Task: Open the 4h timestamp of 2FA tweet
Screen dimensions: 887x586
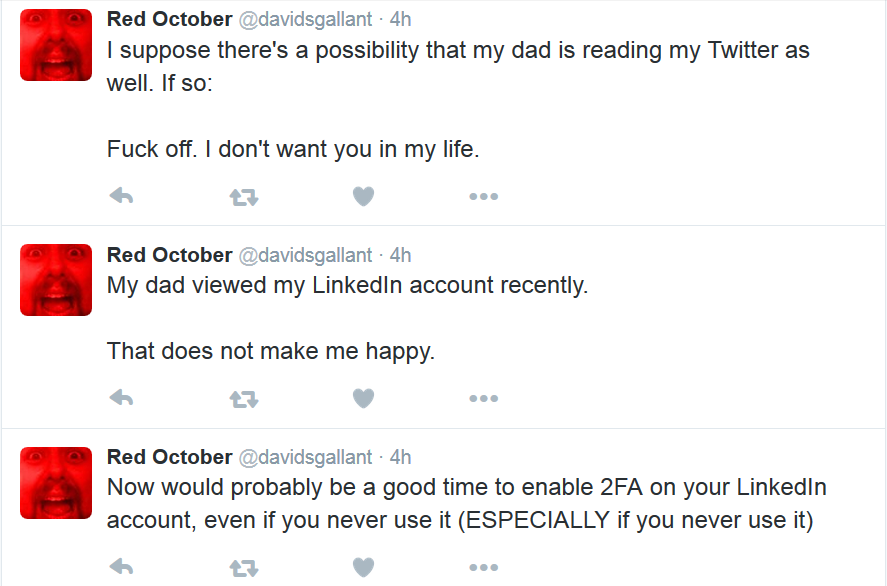Action: (x=401, y=457)
